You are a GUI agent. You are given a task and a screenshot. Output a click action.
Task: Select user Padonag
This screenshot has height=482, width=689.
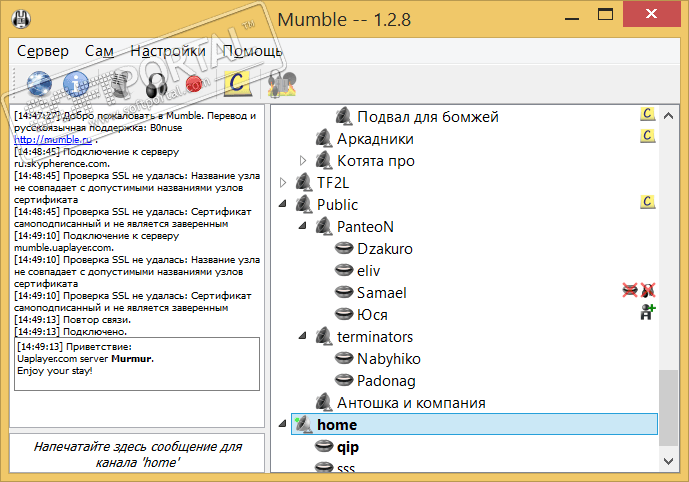click(x=386, y=381)
